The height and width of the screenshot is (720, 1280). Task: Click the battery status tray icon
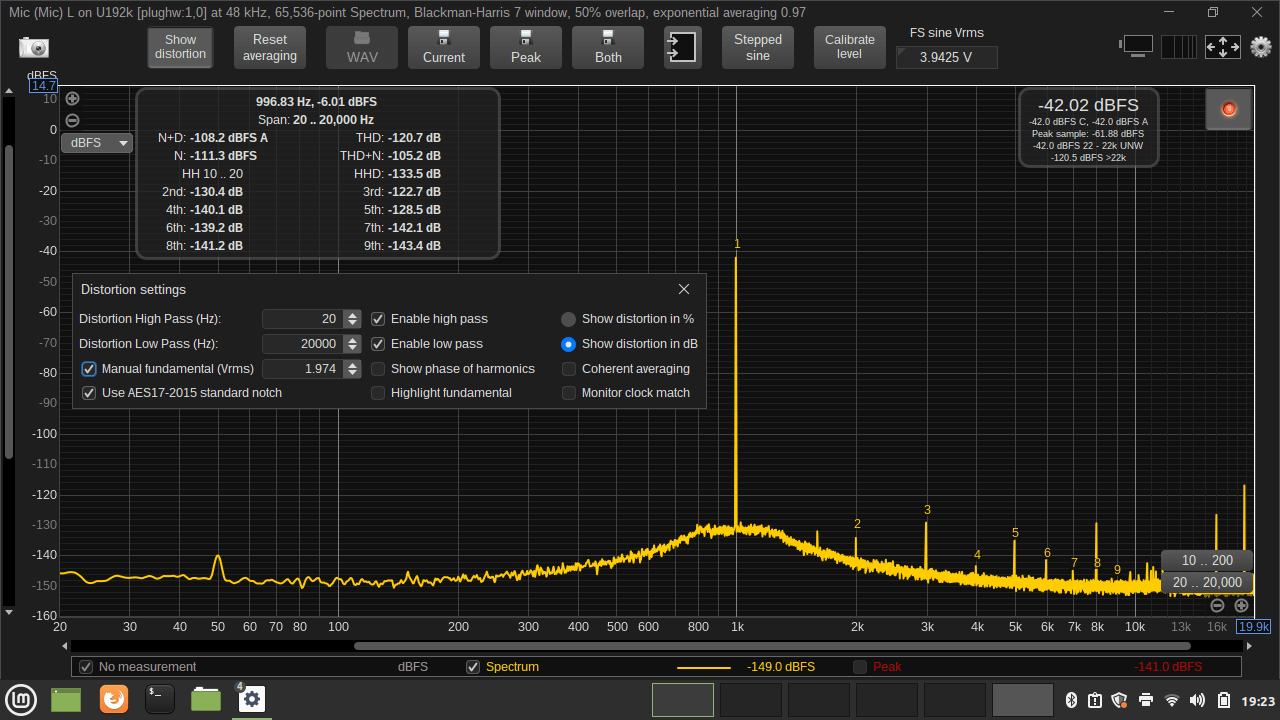[x=1224, y=699]
